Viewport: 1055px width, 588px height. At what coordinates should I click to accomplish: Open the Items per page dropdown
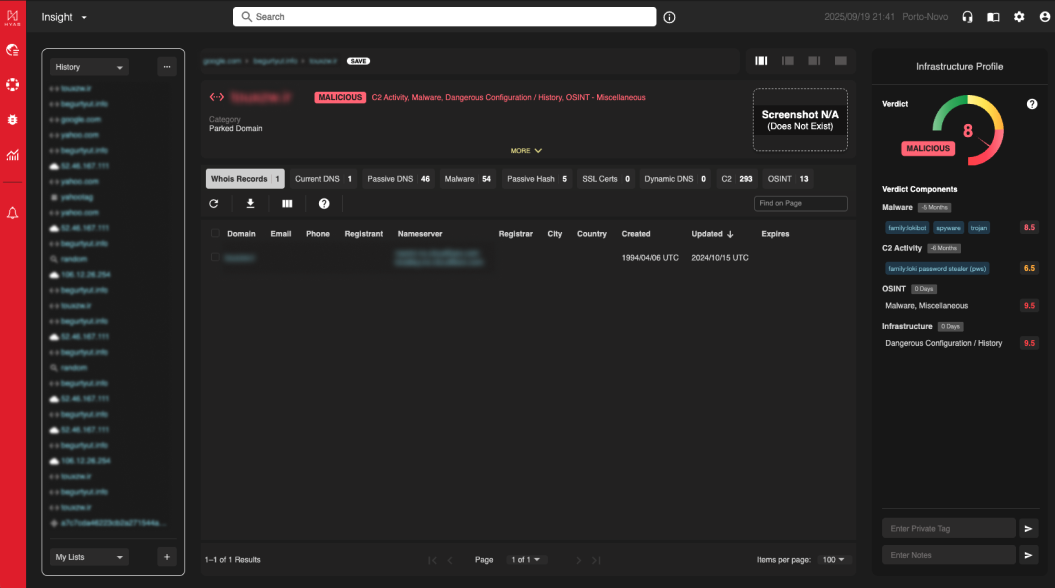pyautogui.click(x=832, y=560)
